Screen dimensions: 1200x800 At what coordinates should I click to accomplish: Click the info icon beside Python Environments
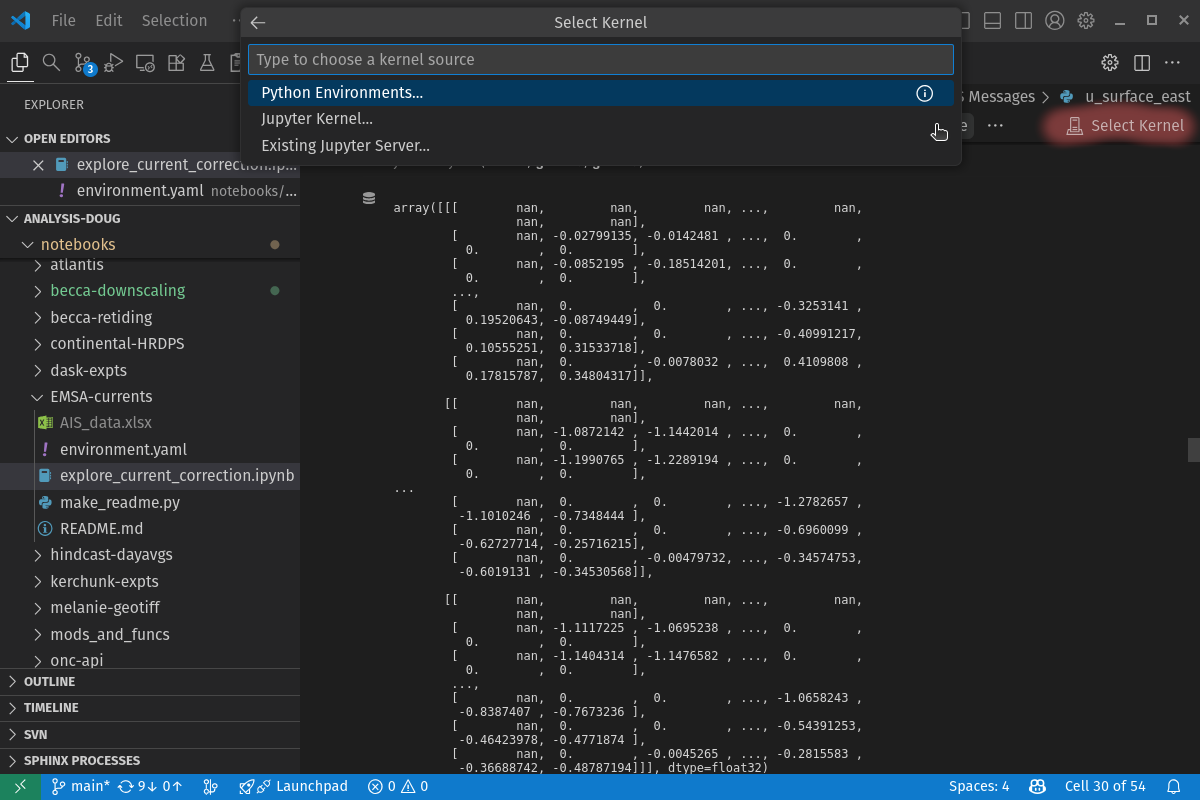[x=925, y=93]
